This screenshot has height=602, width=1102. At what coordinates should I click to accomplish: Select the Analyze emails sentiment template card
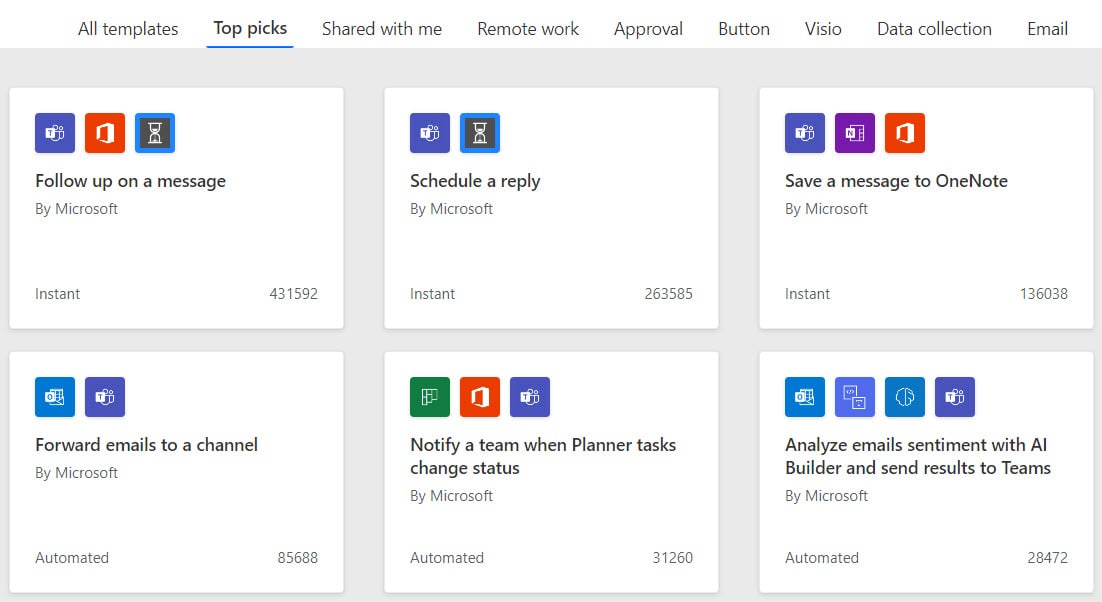coord(918,456)
